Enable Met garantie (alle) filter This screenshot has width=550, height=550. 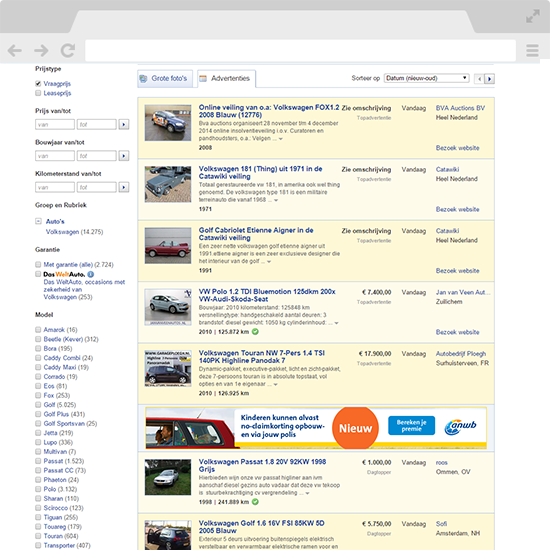pos(38,264)
